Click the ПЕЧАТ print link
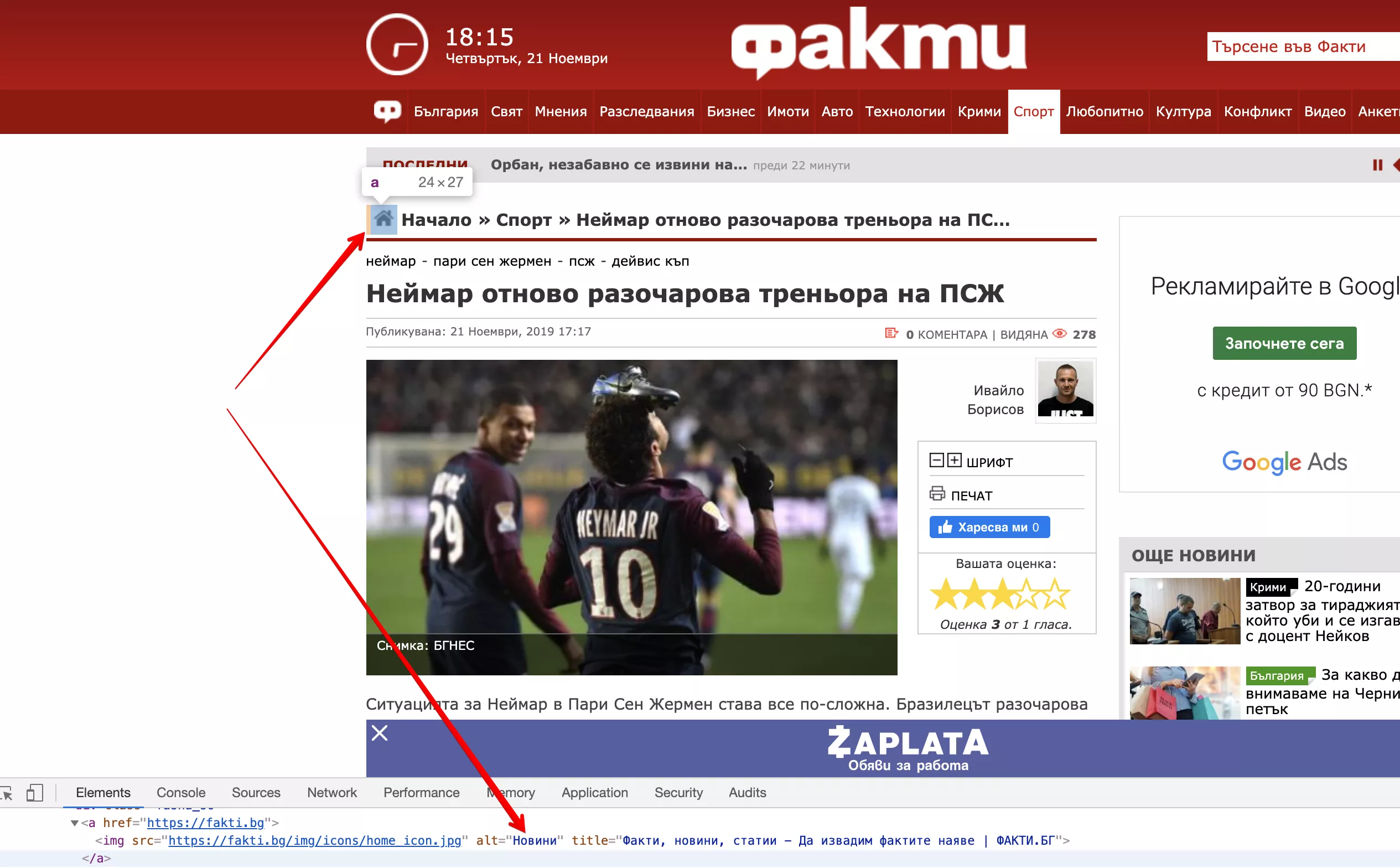 coord(971,495)
